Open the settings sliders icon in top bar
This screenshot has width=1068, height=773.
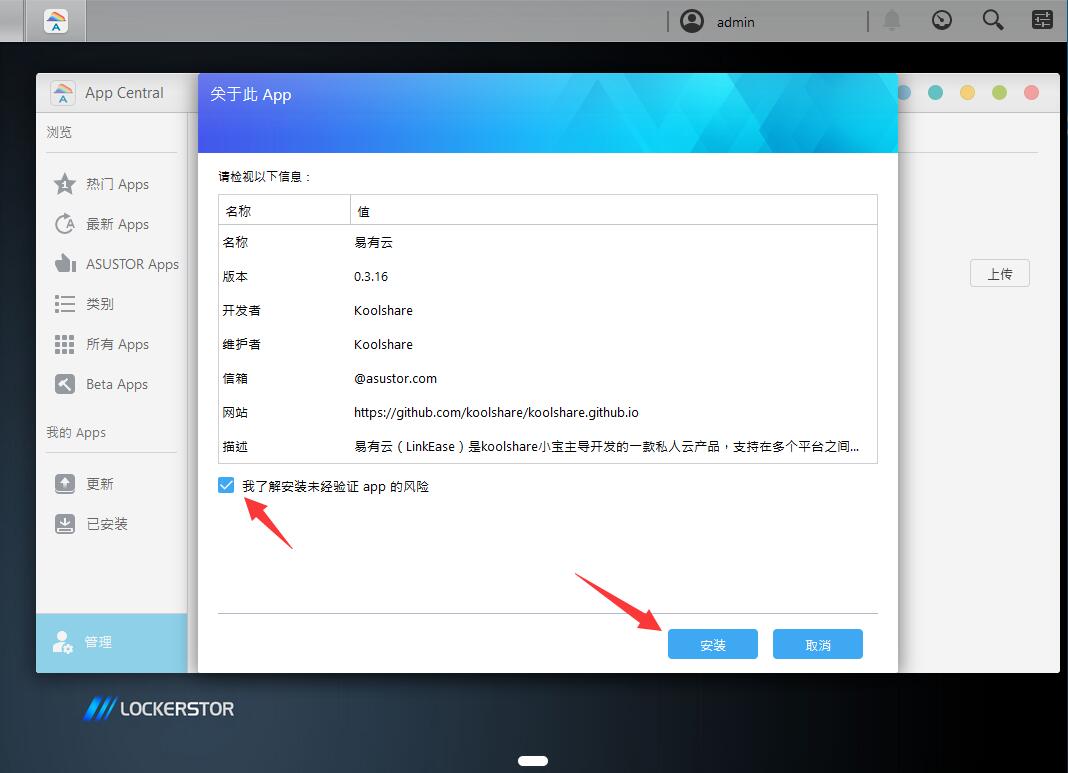[x=1042, y=20]
